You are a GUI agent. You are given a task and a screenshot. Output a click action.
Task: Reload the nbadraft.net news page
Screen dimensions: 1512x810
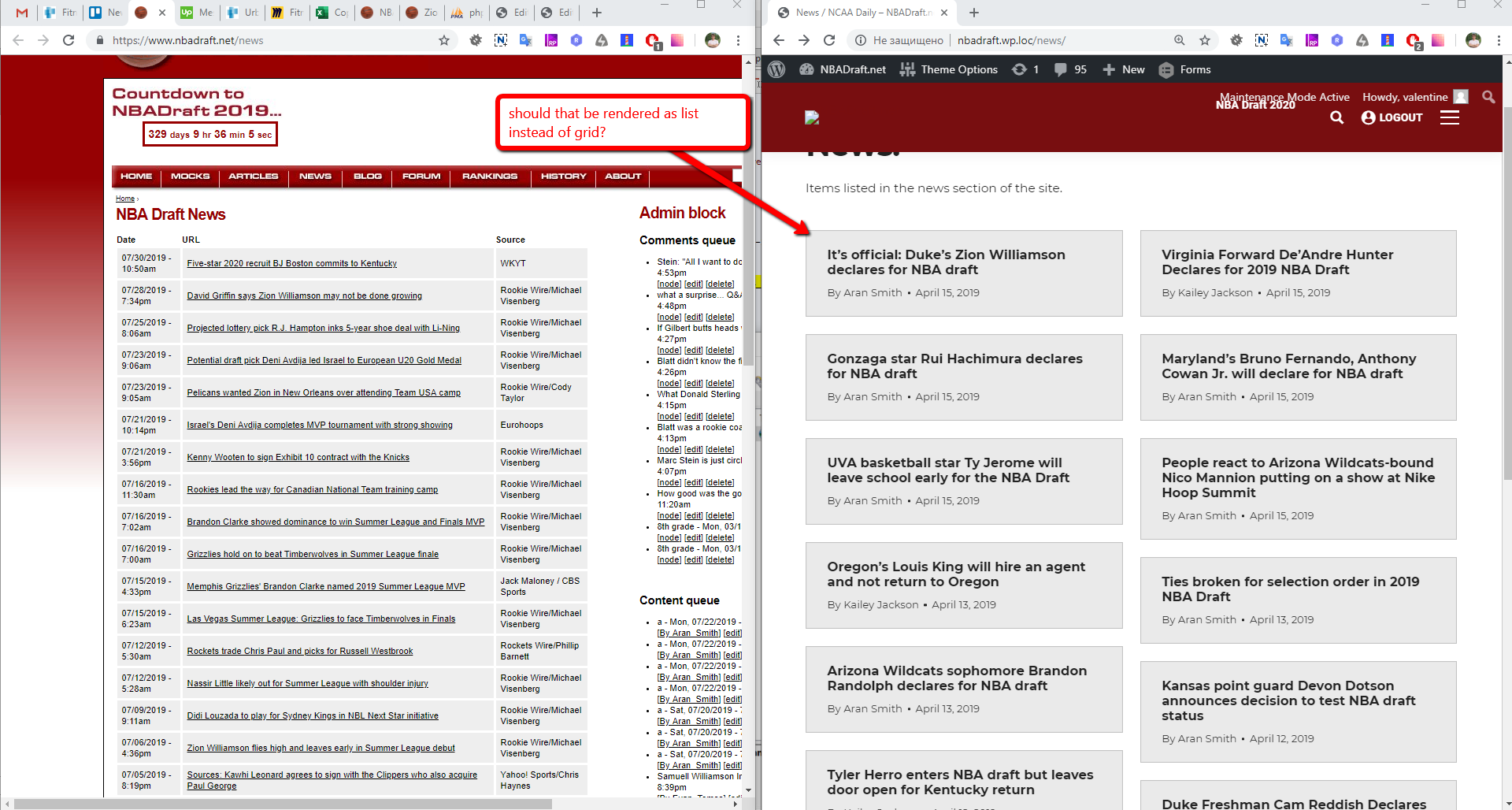click(x=69, y=40)
